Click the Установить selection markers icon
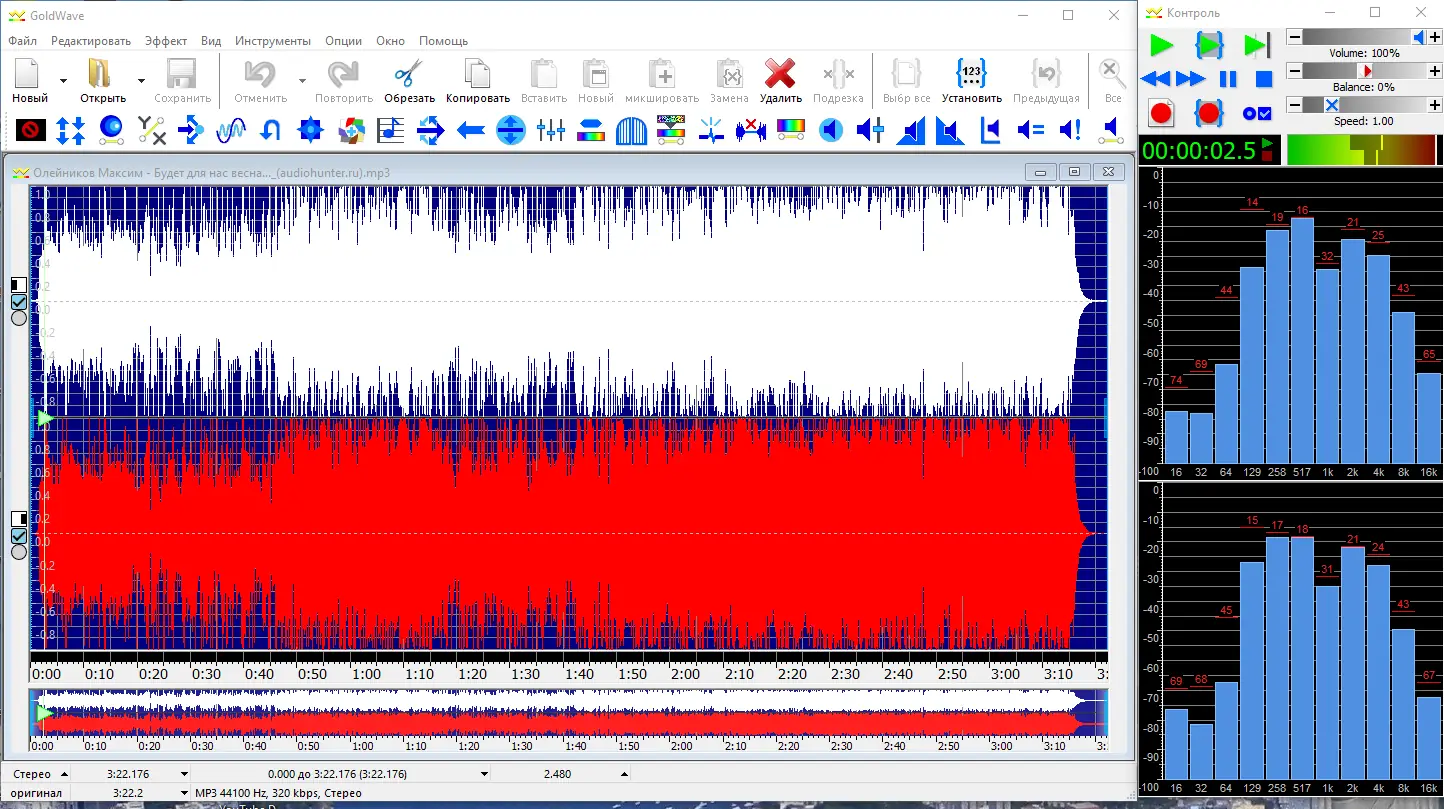 (x=971, y=75)
